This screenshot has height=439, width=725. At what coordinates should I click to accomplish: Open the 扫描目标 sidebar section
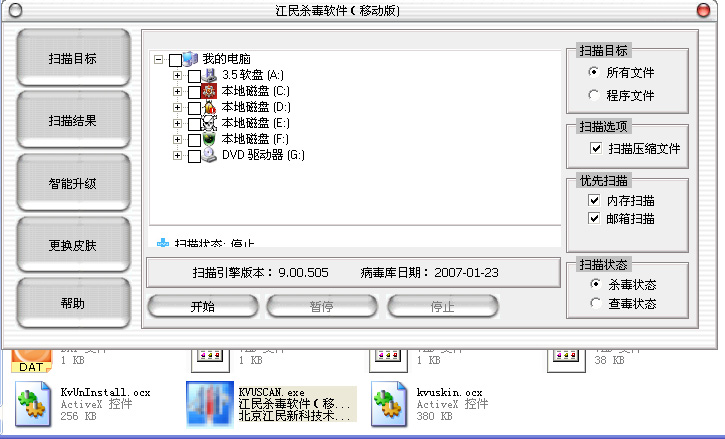73,58
